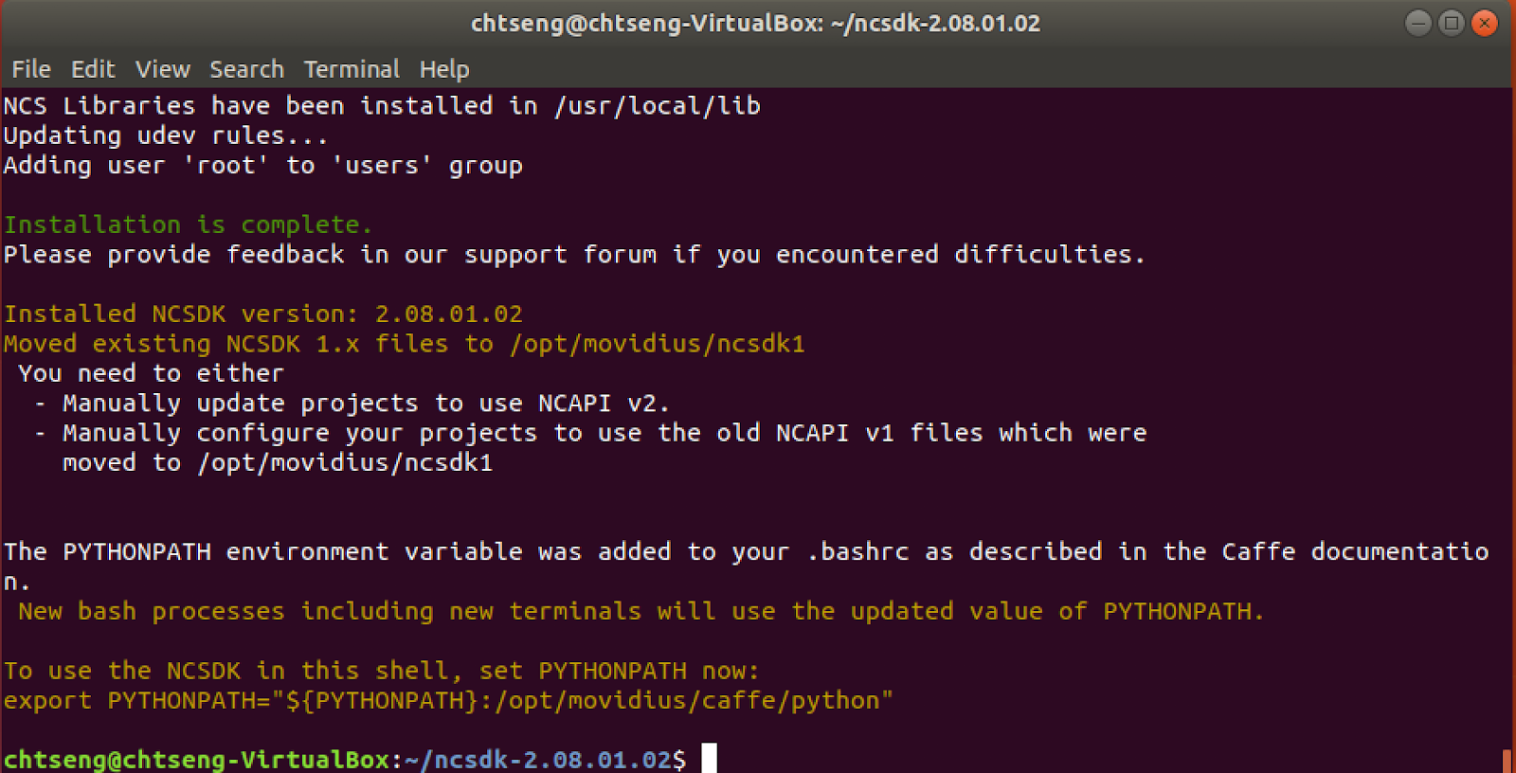
Task: Open the Help menu
Action: [444, 69]
